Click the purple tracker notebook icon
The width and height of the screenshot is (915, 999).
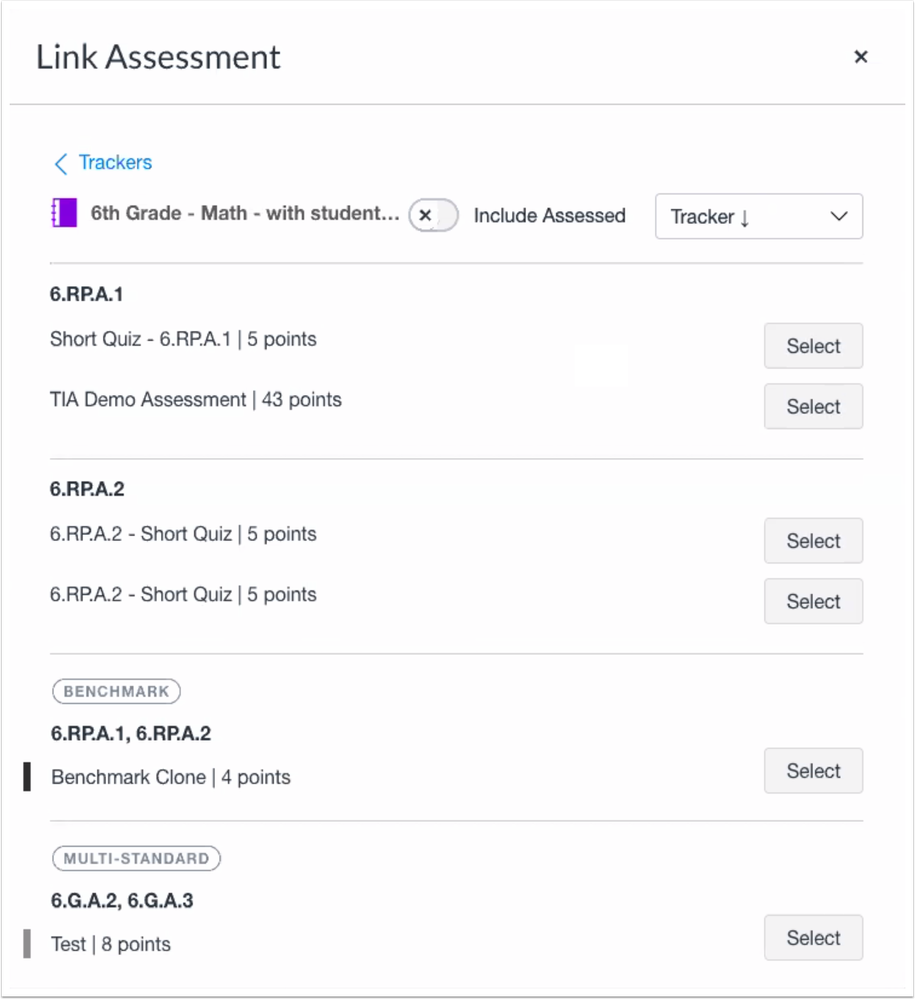64,214
